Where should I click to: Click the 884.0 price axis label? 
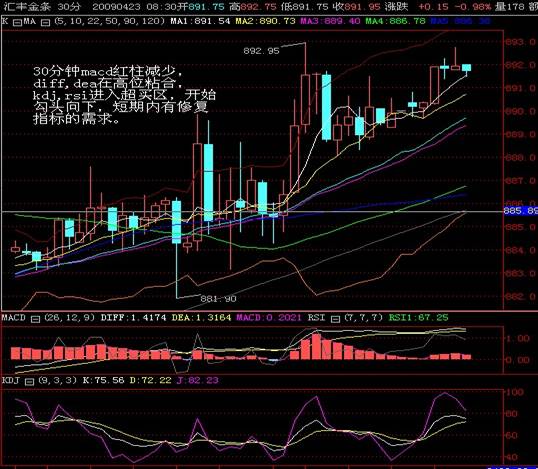click(x=520, y=250)
